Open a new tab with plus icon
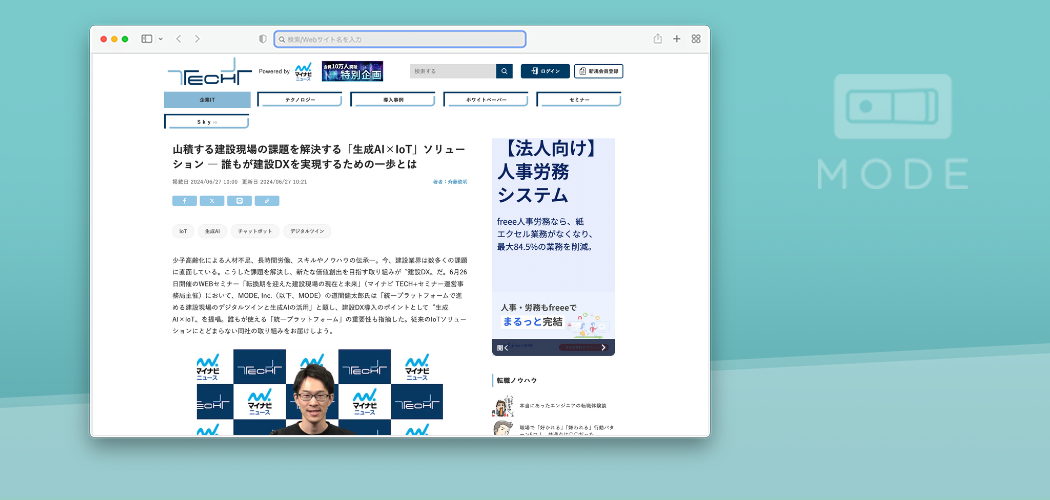Image resolution: width=1050 pixels, height=500 pixels. pos(677,39)
